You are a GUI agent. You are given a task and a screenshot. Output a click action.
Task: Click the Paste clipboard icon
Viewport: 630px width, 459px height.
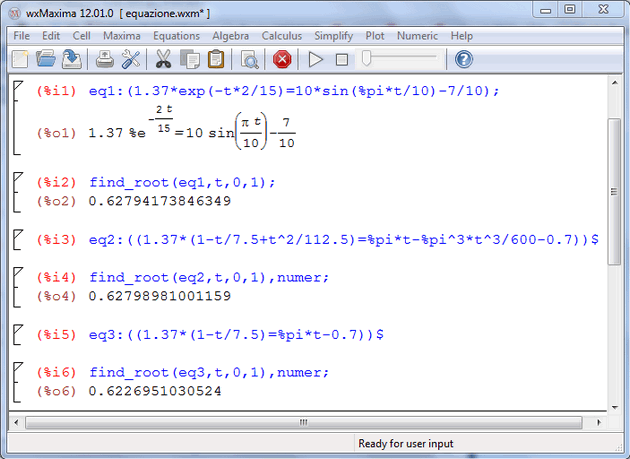[216, 59]
